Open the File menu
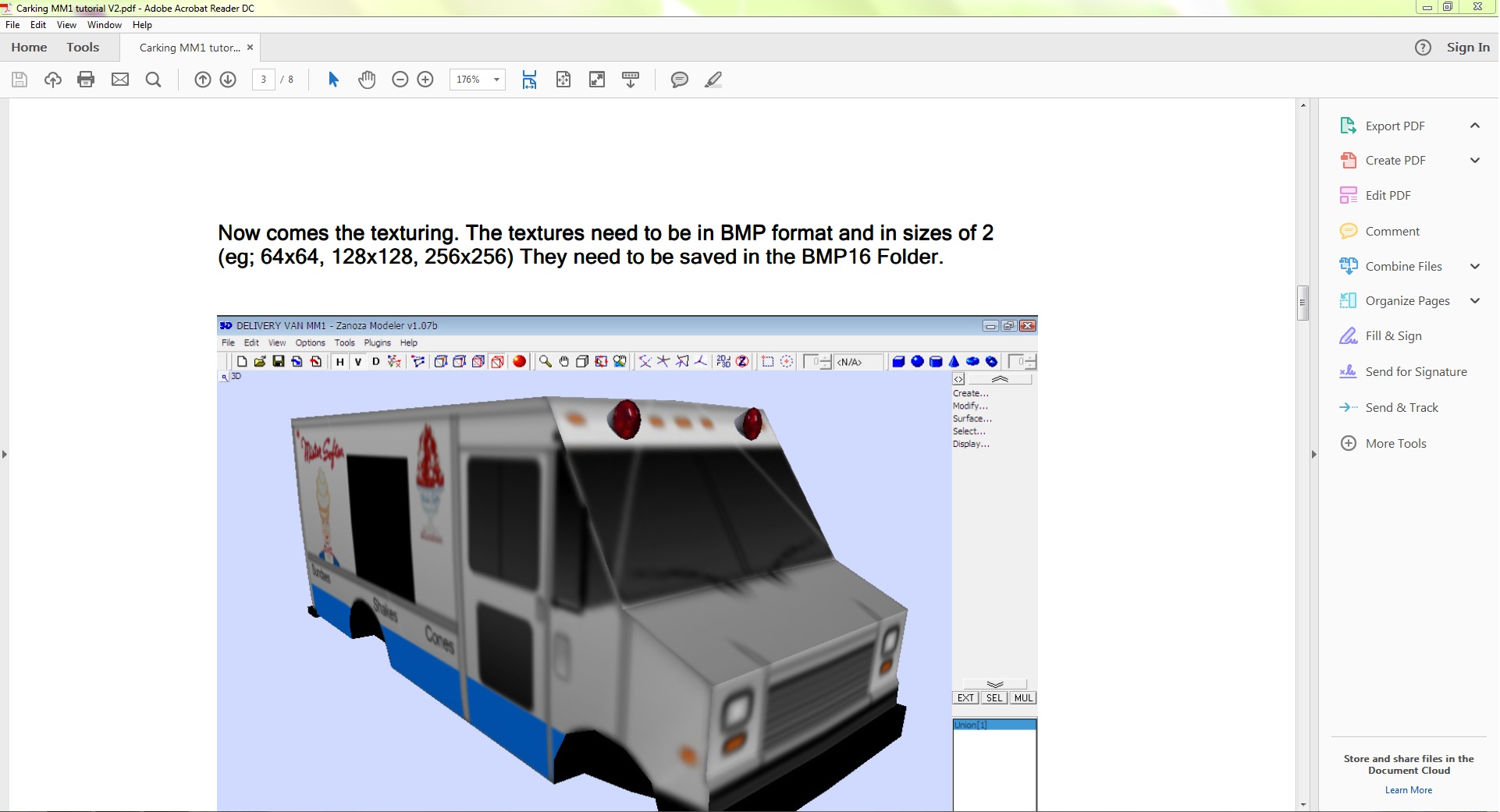1500x812 pixels. click(12, 25)
